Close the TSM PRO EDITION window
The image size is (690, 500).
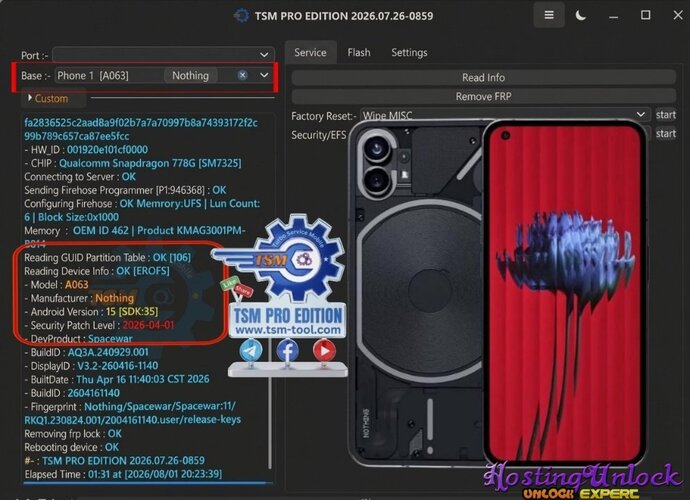tap(678, 15)
